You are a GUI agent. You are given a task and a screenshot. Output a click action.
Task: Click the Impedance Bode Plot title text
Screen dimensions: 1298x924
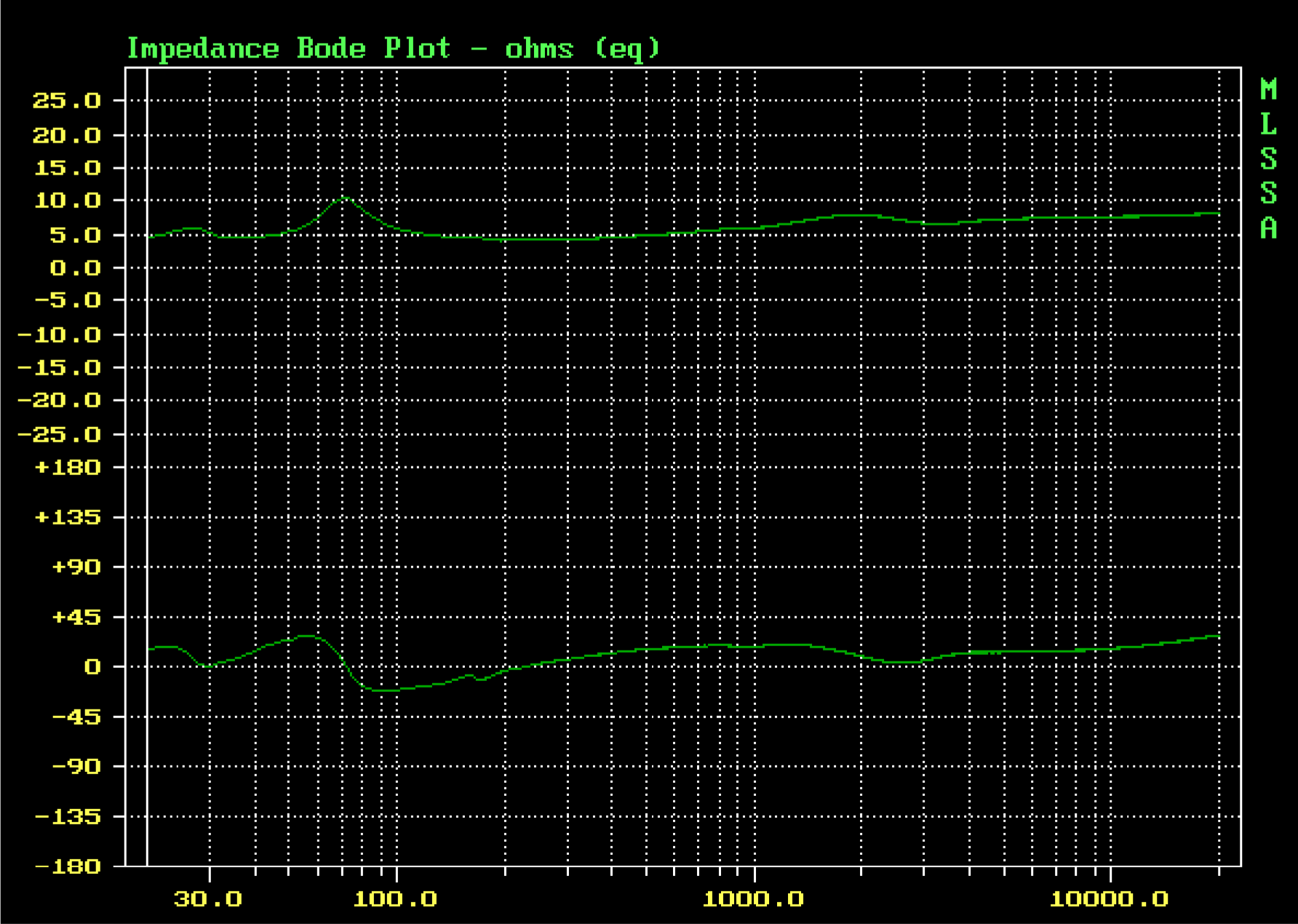pyautogui.click(x=393, y=49)
